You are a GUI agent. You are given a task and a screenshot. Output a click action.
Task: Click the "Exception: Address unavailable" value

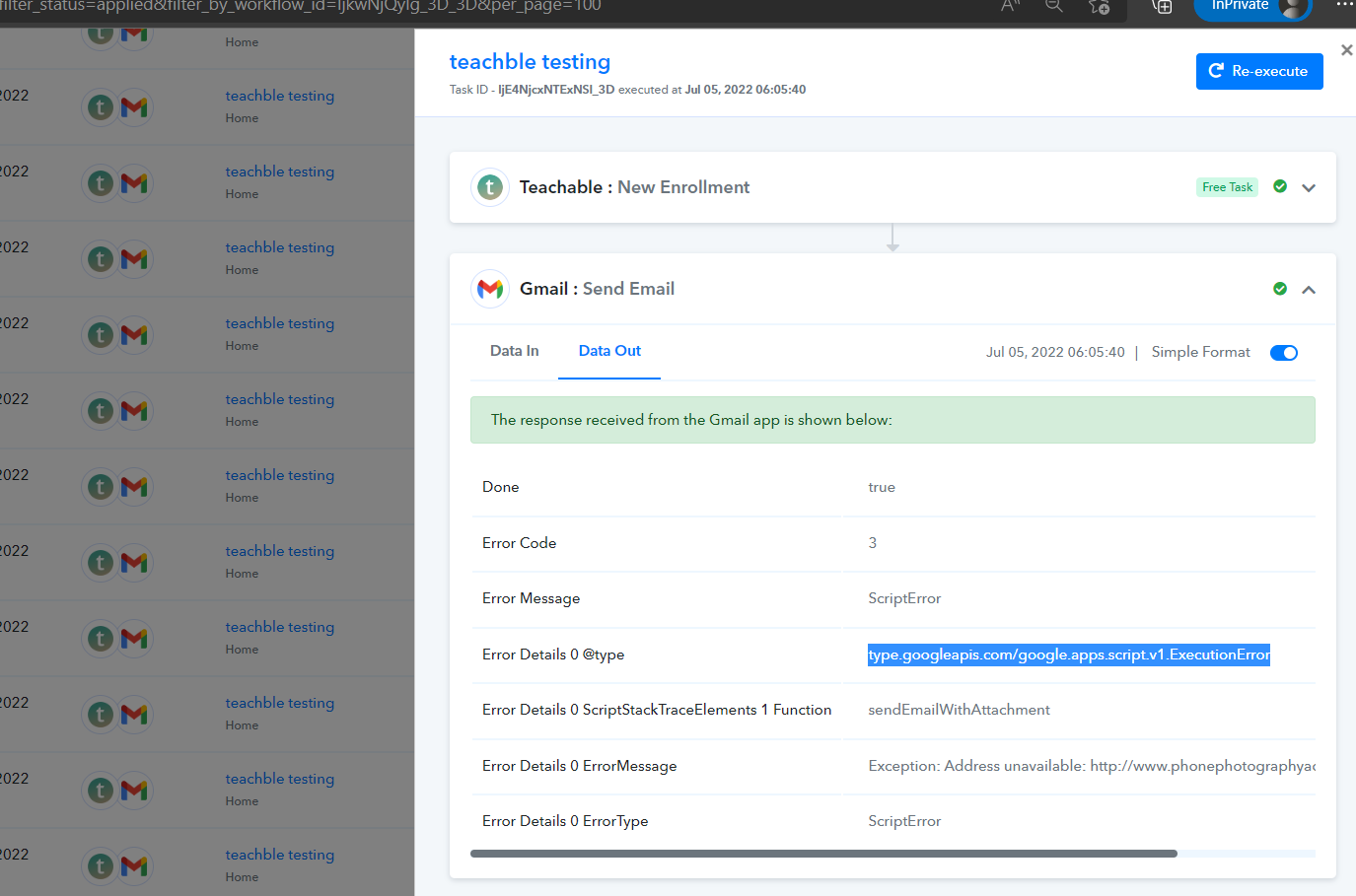(1092, 766)
